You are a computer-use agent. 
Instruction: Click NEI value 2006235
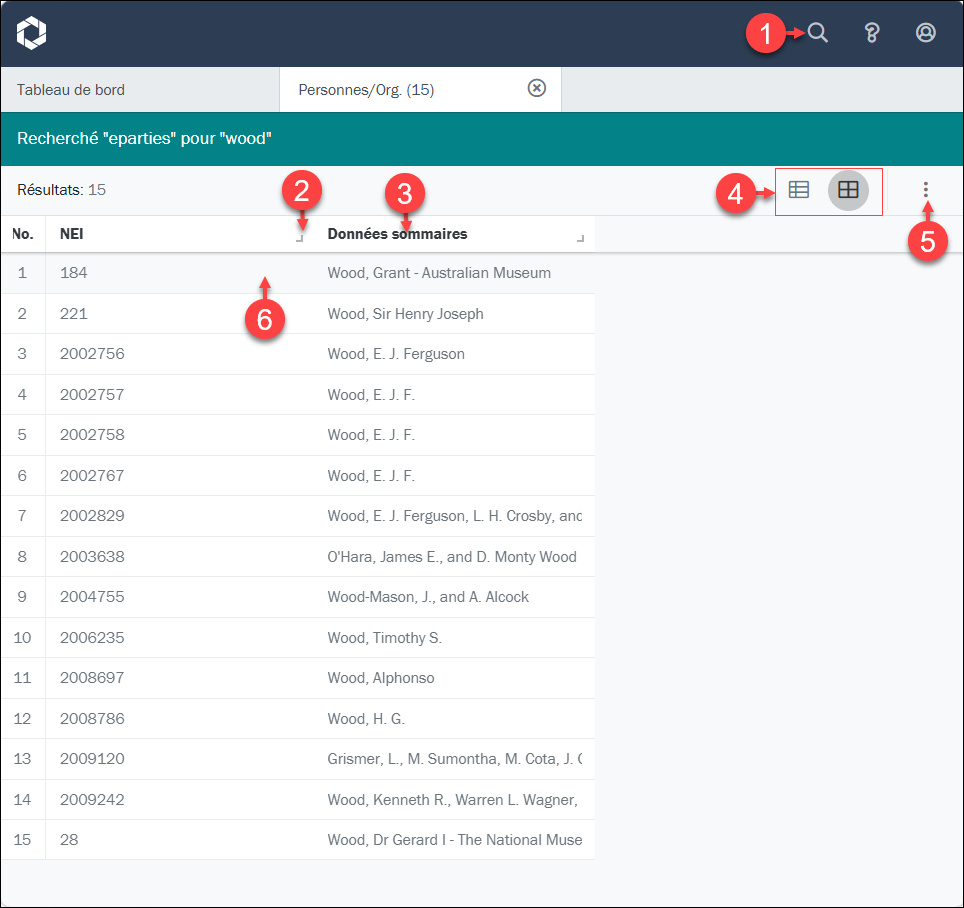pos(92,638)
